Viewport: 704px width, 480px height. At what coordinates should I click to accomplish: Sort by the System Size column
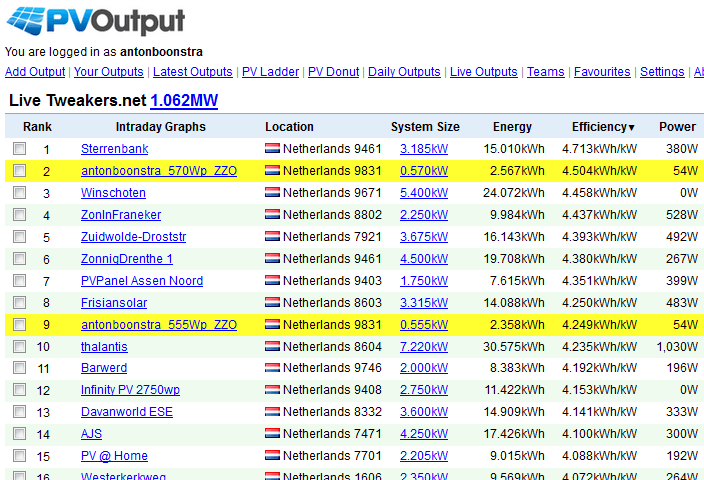[x=425, y=127]
